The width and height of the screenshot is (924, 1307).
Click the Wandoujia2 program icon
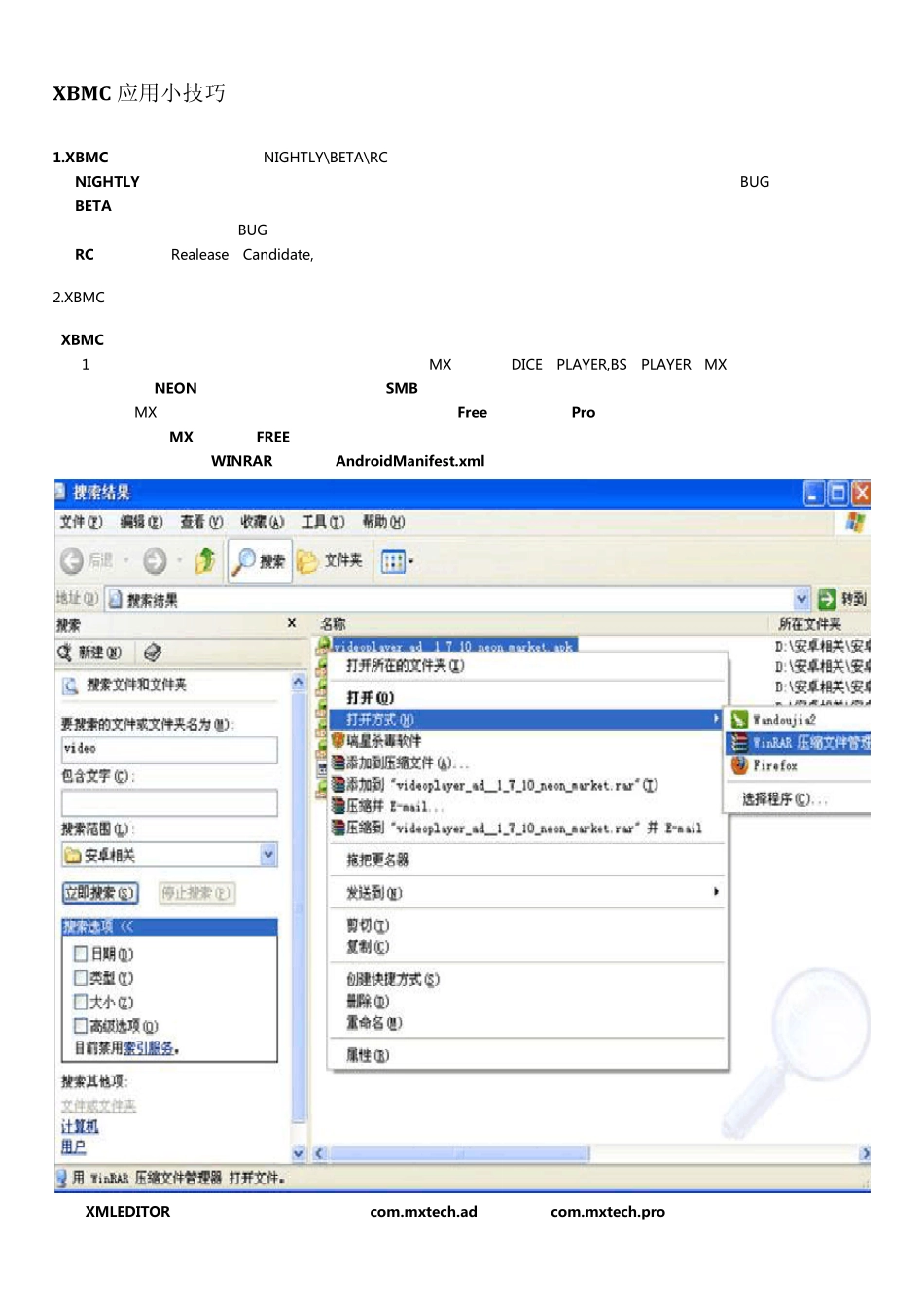(740, 720)
